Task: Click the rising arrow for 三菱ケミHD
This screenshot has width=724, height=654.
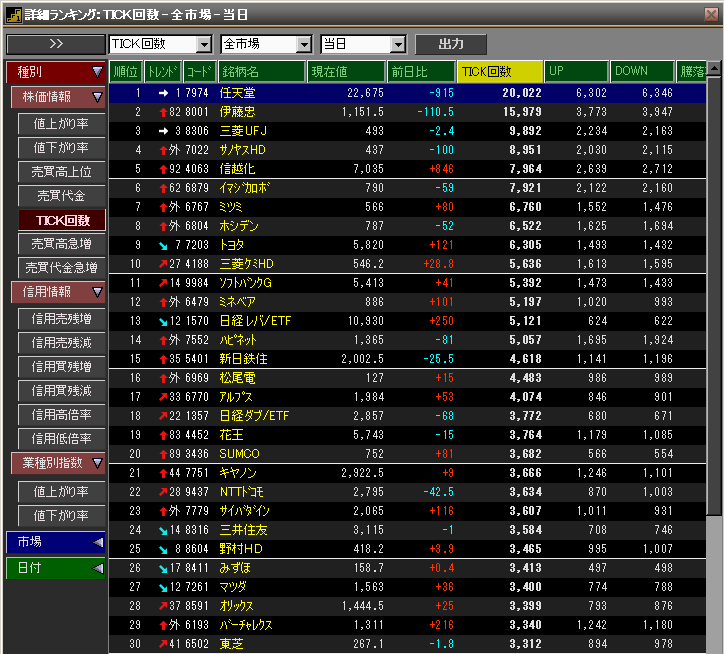Action: pyautogui.click(x=163, y=264)
